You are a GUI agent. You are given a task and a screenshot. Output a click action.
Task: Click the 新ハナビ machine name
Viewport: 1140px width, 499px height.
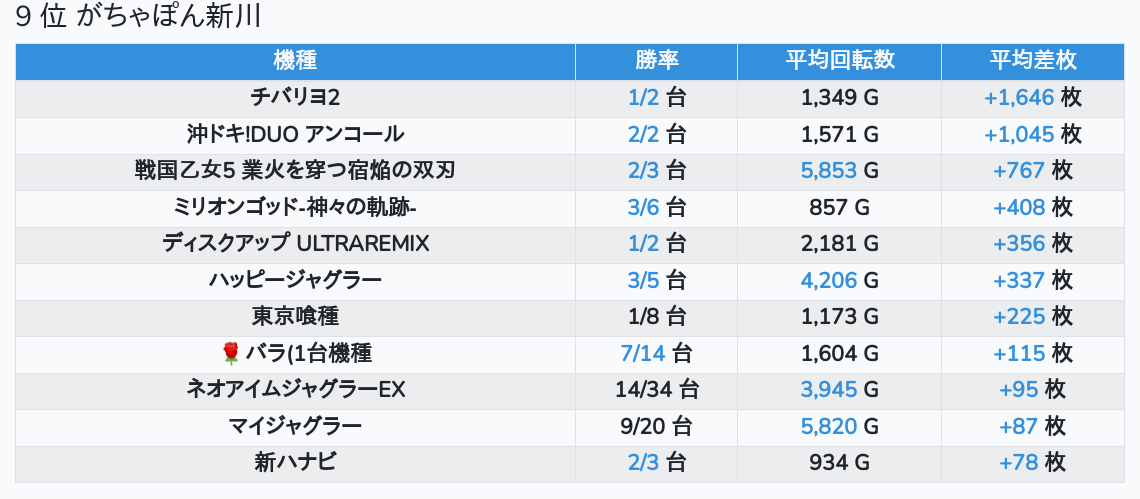(295, 463)
